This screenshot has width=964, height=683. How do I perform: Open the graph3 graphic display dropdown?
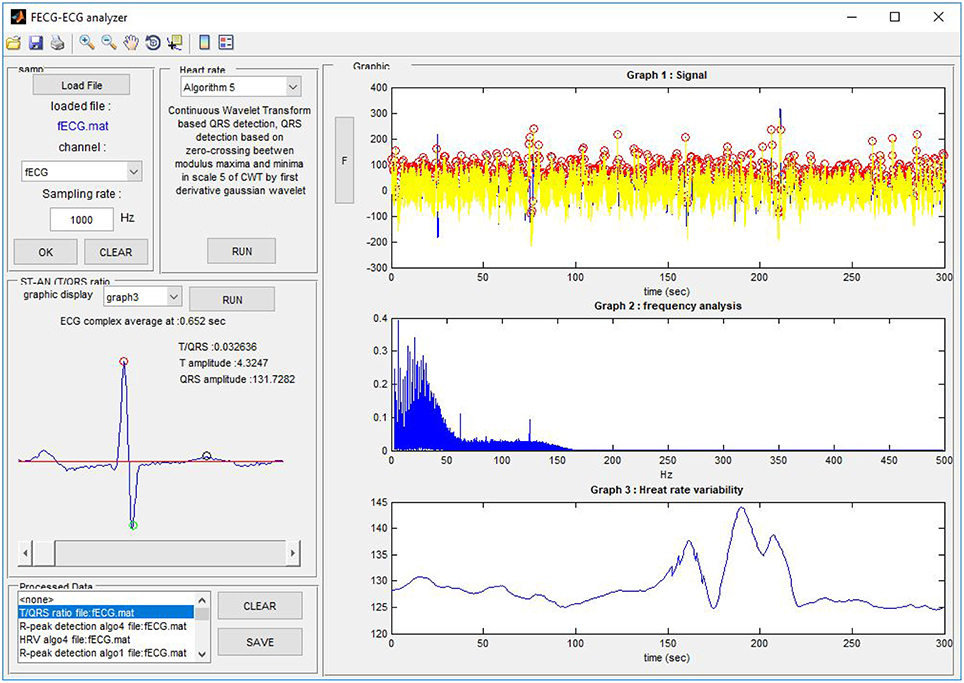(x=143, y=298)
